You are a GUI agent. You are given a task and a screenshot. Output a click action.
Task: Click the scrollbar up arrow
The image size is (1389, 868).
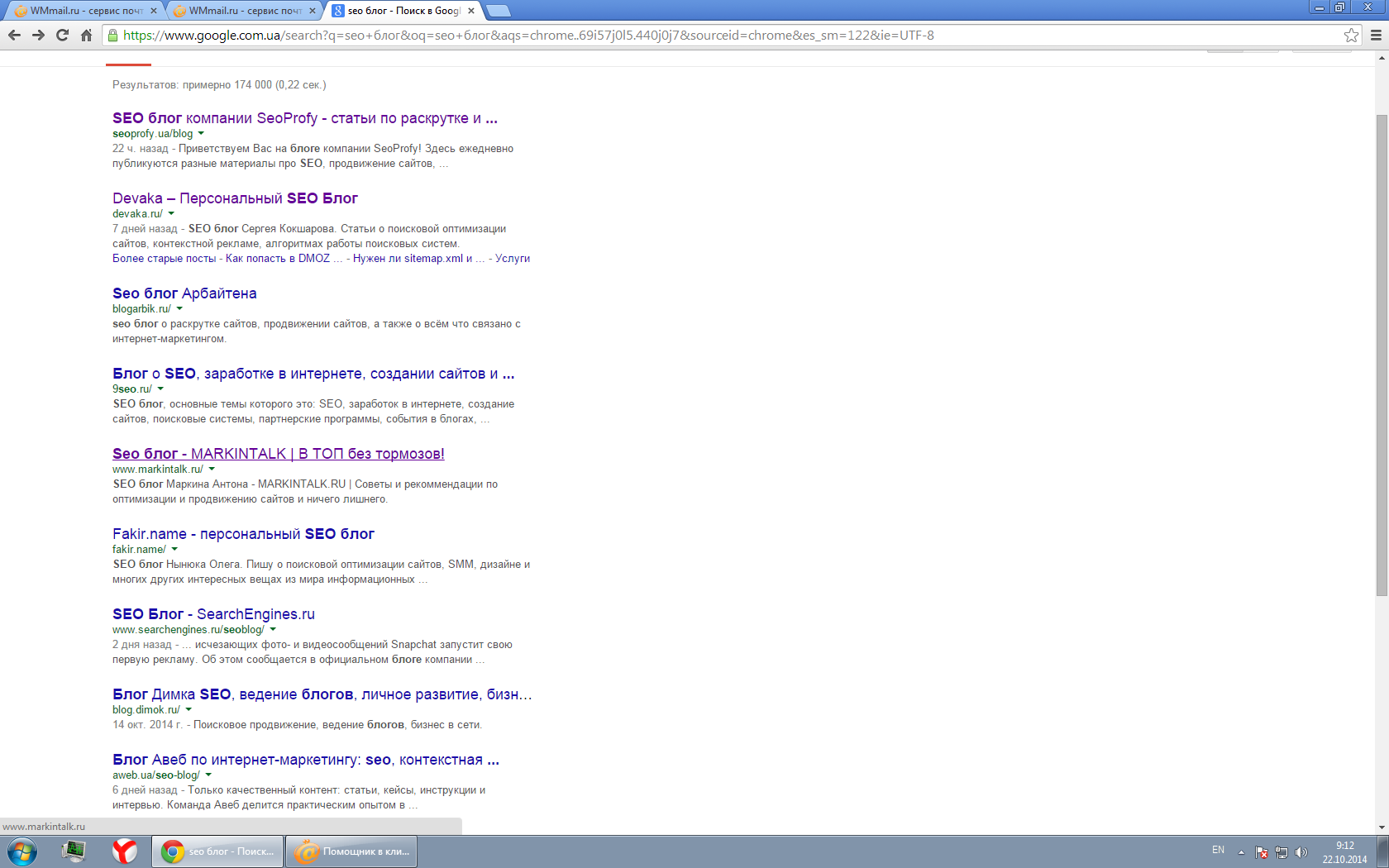click(1382, 58)
